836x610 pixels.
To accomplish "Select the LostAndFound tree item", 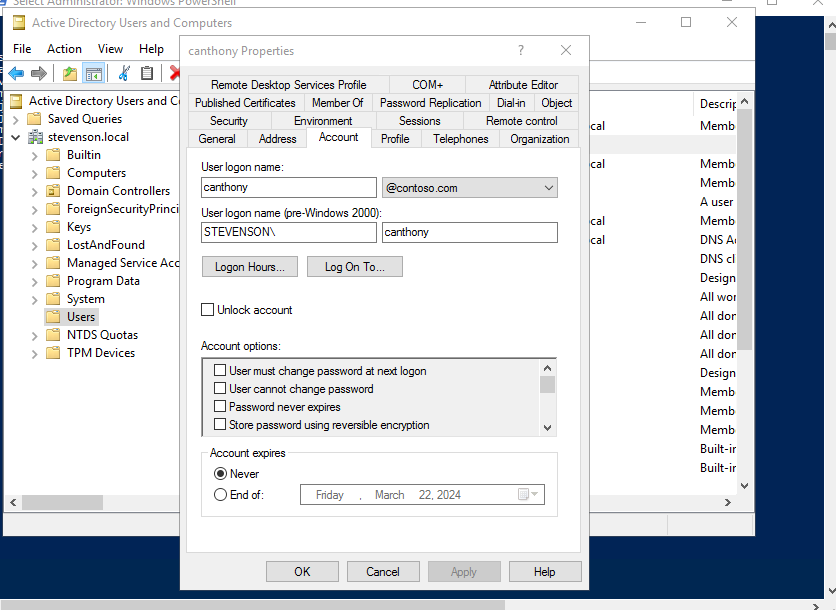I will 106,245.
